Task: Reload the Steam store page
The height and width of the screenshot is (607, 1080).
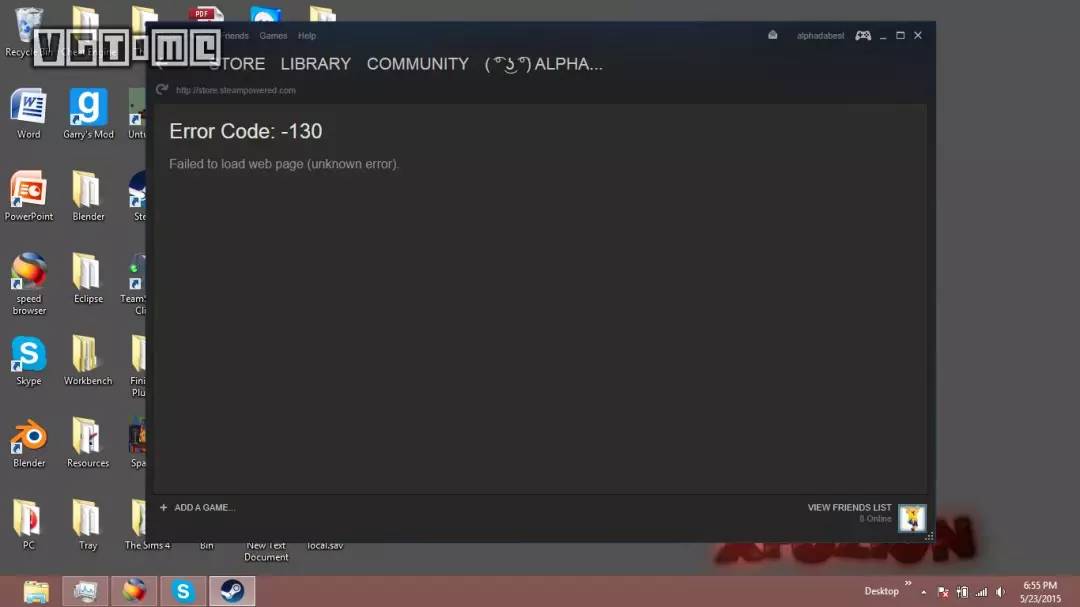Action: (x=162, y=90)
